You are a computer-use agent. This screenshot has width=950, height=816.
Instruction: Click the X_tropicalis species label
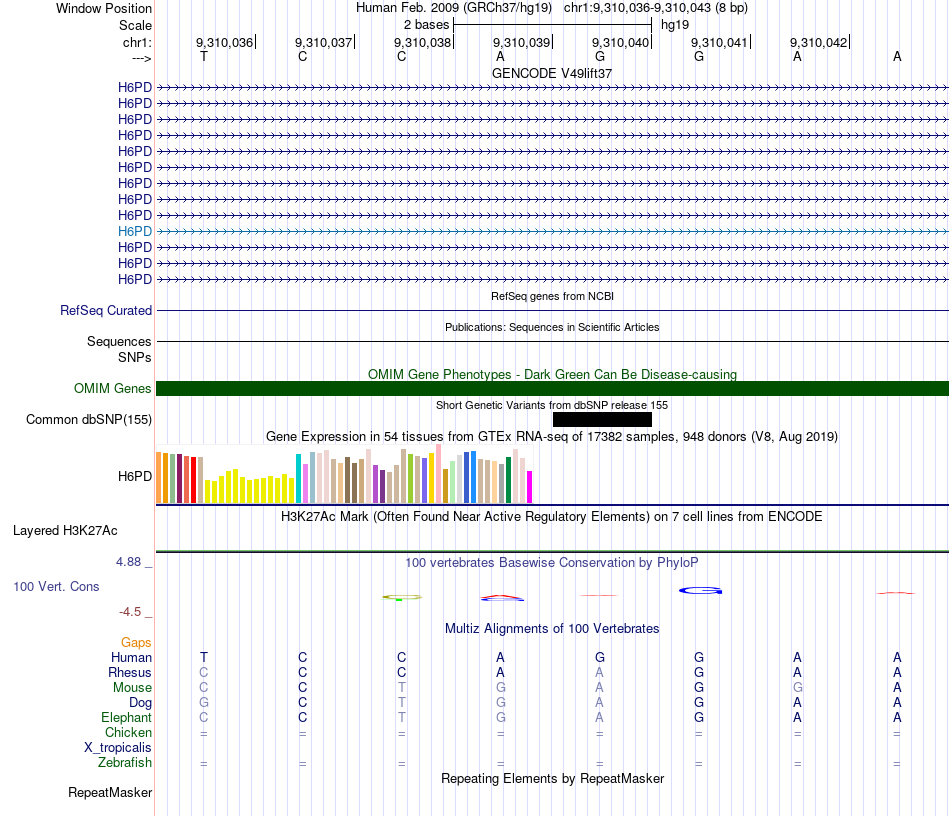coord(118,748)
